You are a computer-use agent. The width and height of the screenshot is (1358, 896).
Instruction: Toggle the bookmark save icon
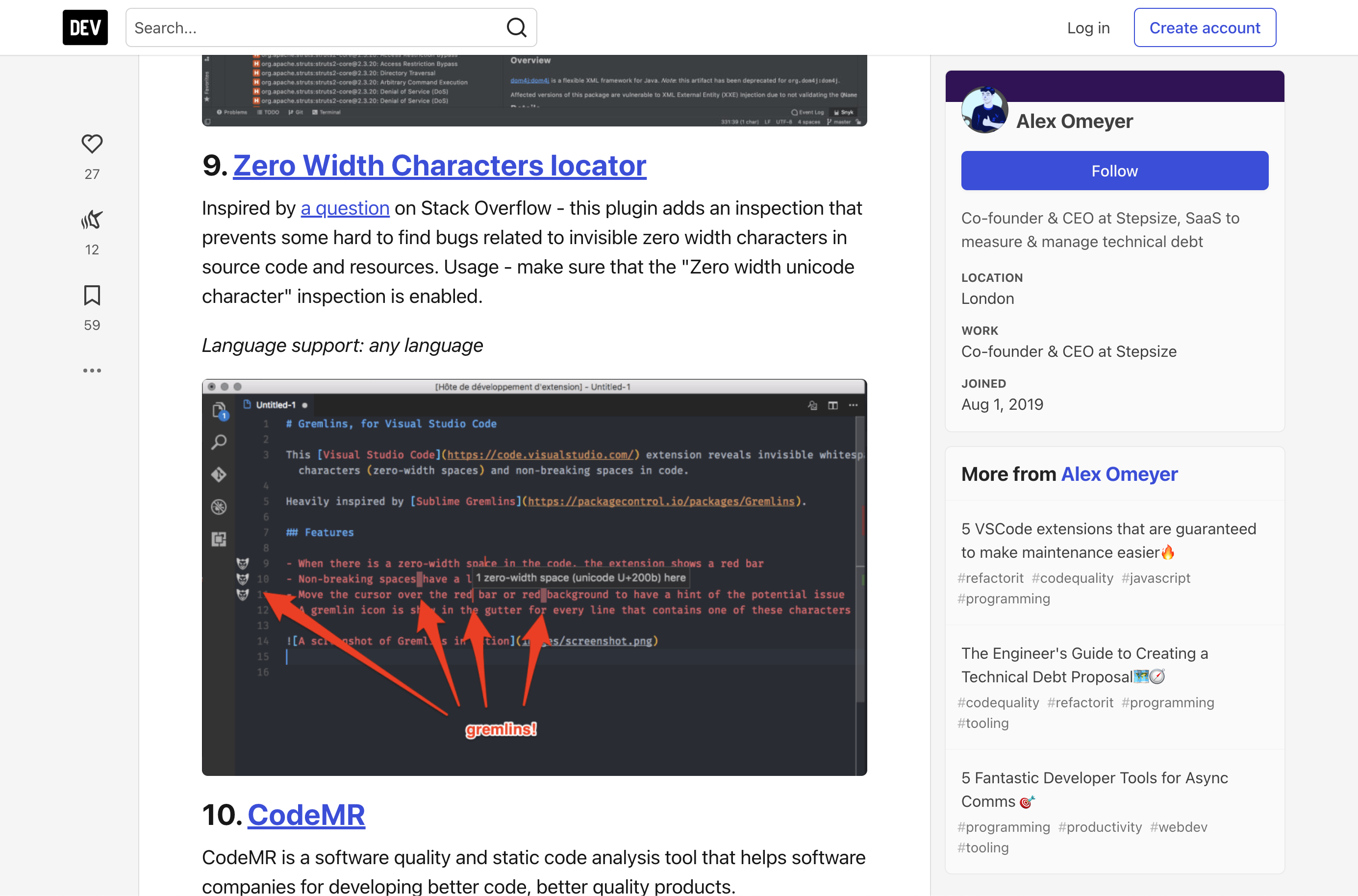pos(92,296)
